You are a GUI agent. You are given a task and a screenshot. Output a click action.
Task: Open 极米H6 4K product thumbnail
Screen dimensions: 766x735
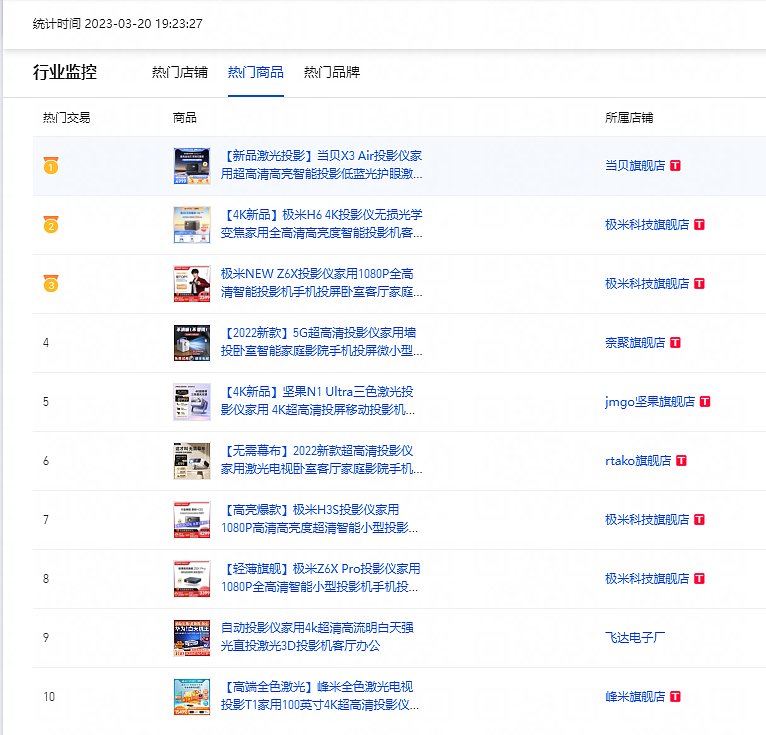pyautogui.click(x=192, y=225)
